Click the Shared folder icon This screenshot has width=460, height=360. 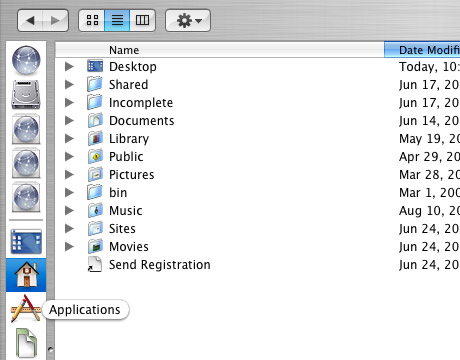click(95, 84)
